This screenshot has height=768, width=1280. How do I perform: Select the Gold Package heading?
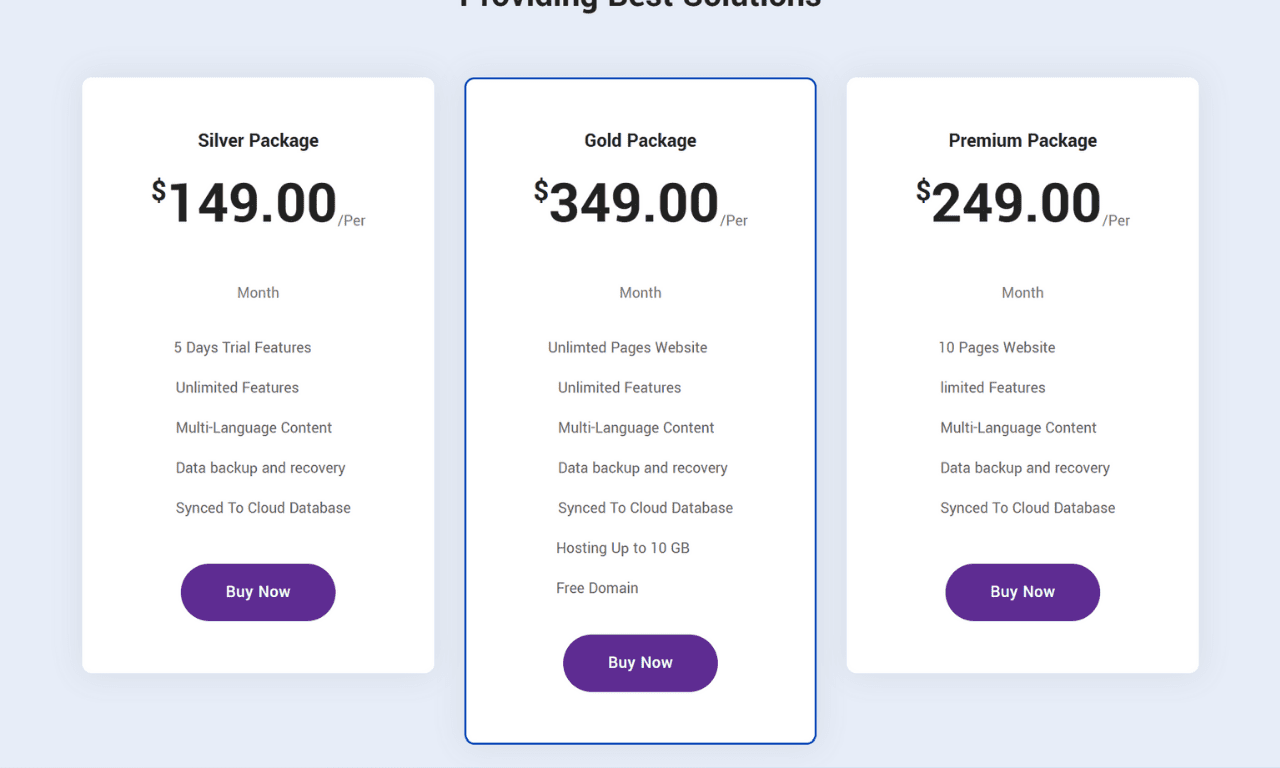click(x=640, y=141)
